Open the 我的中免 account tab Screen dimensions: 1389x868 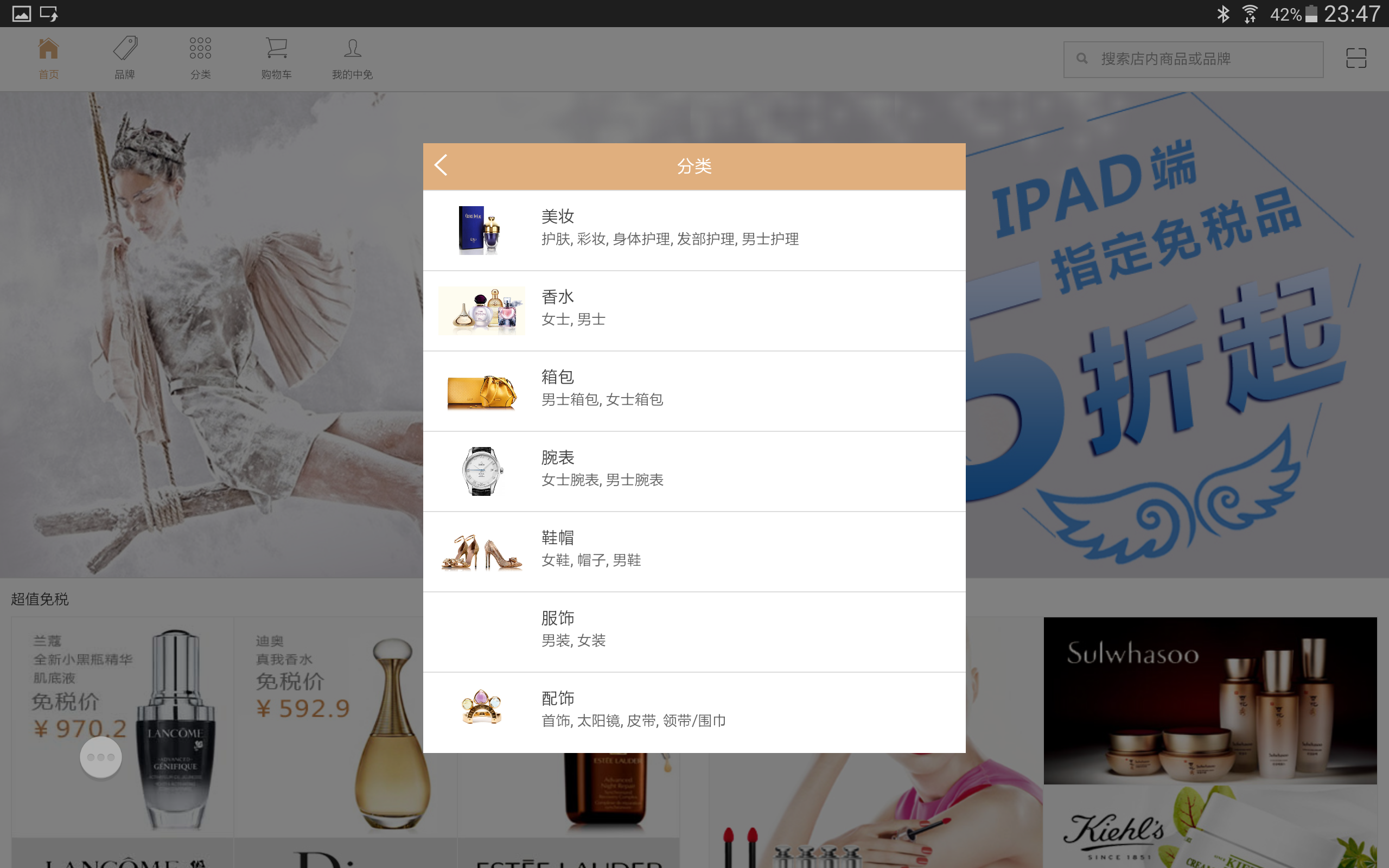click(x=353, y=59)
